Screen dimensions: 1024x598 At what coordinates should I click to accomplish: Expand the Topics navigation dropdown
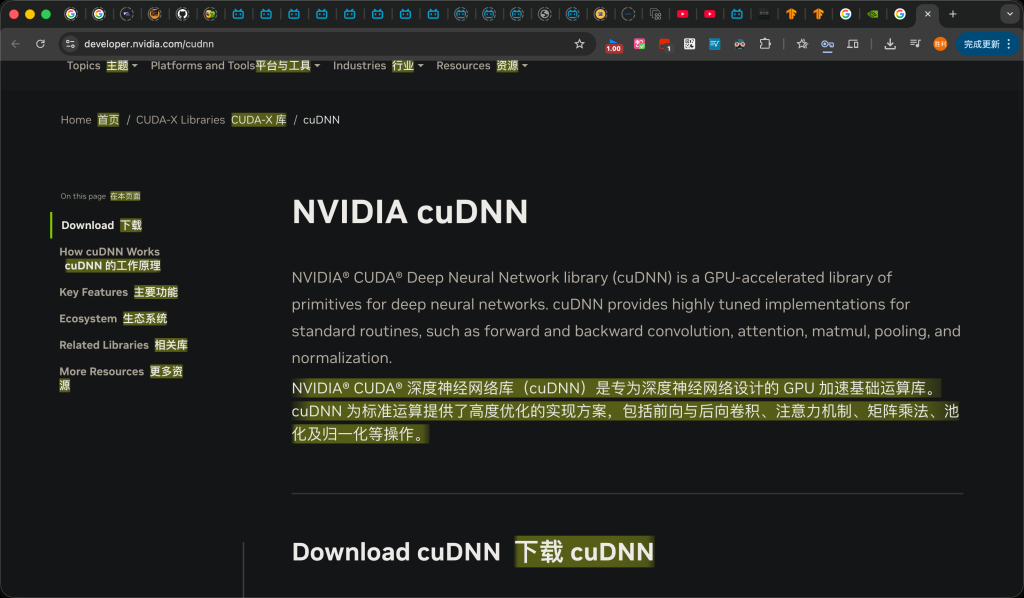pos(102,65)
